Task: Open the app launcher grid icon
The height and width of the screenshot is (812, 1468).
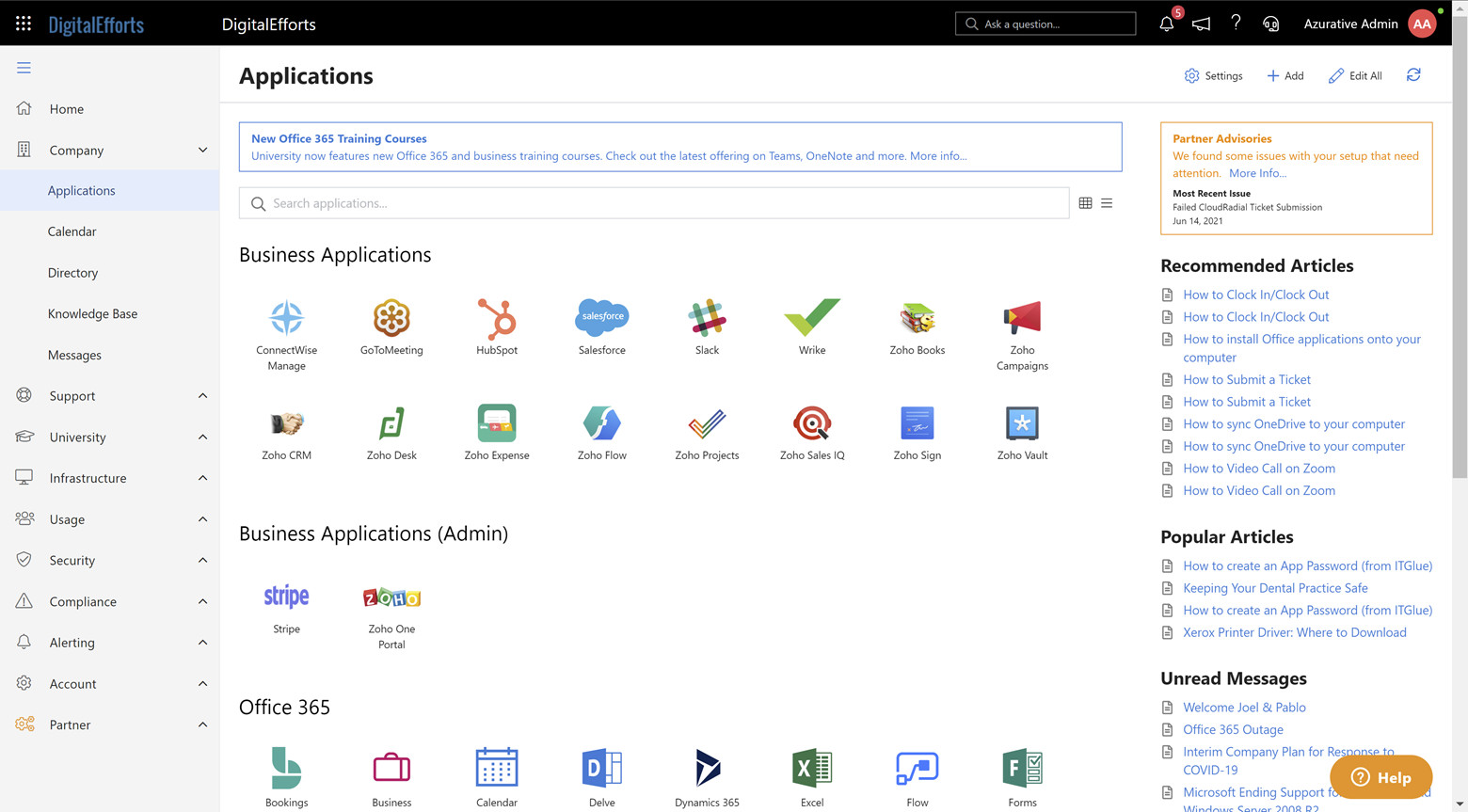Action: pos(24,24)
